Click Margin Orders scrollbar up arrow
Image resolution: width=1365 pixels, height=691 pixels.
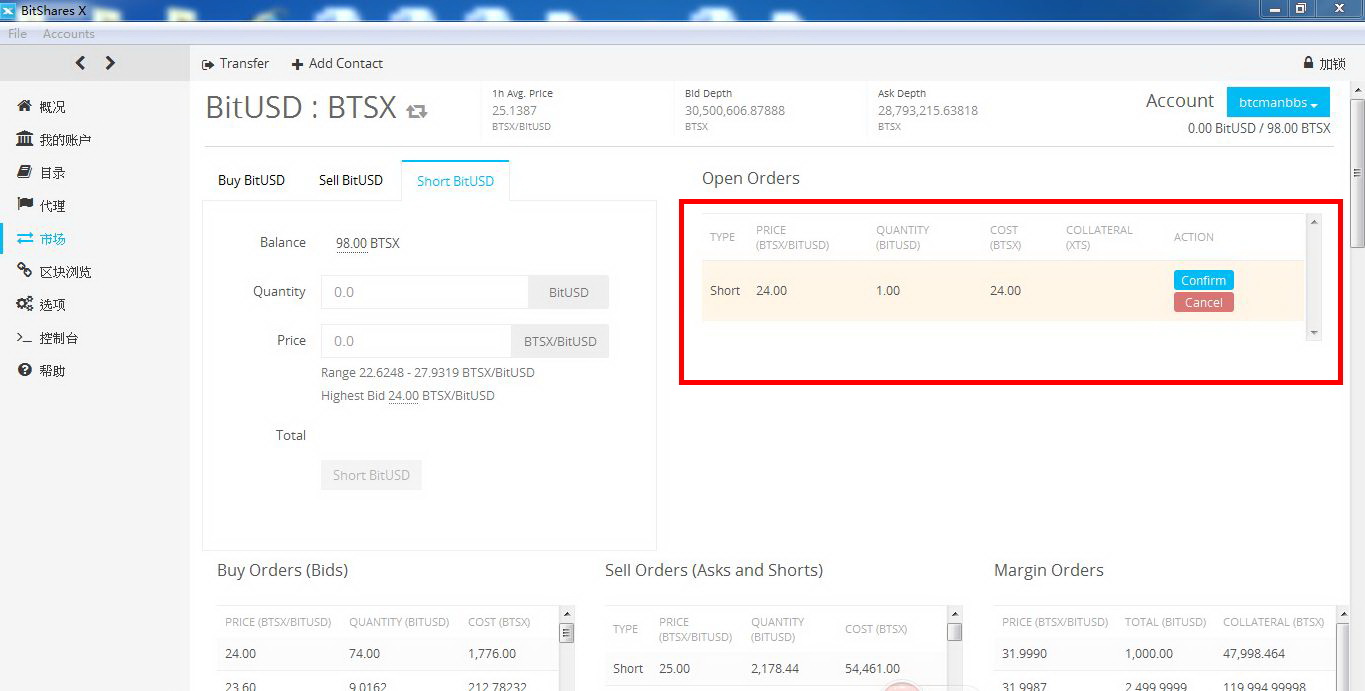pos(1343,613)
